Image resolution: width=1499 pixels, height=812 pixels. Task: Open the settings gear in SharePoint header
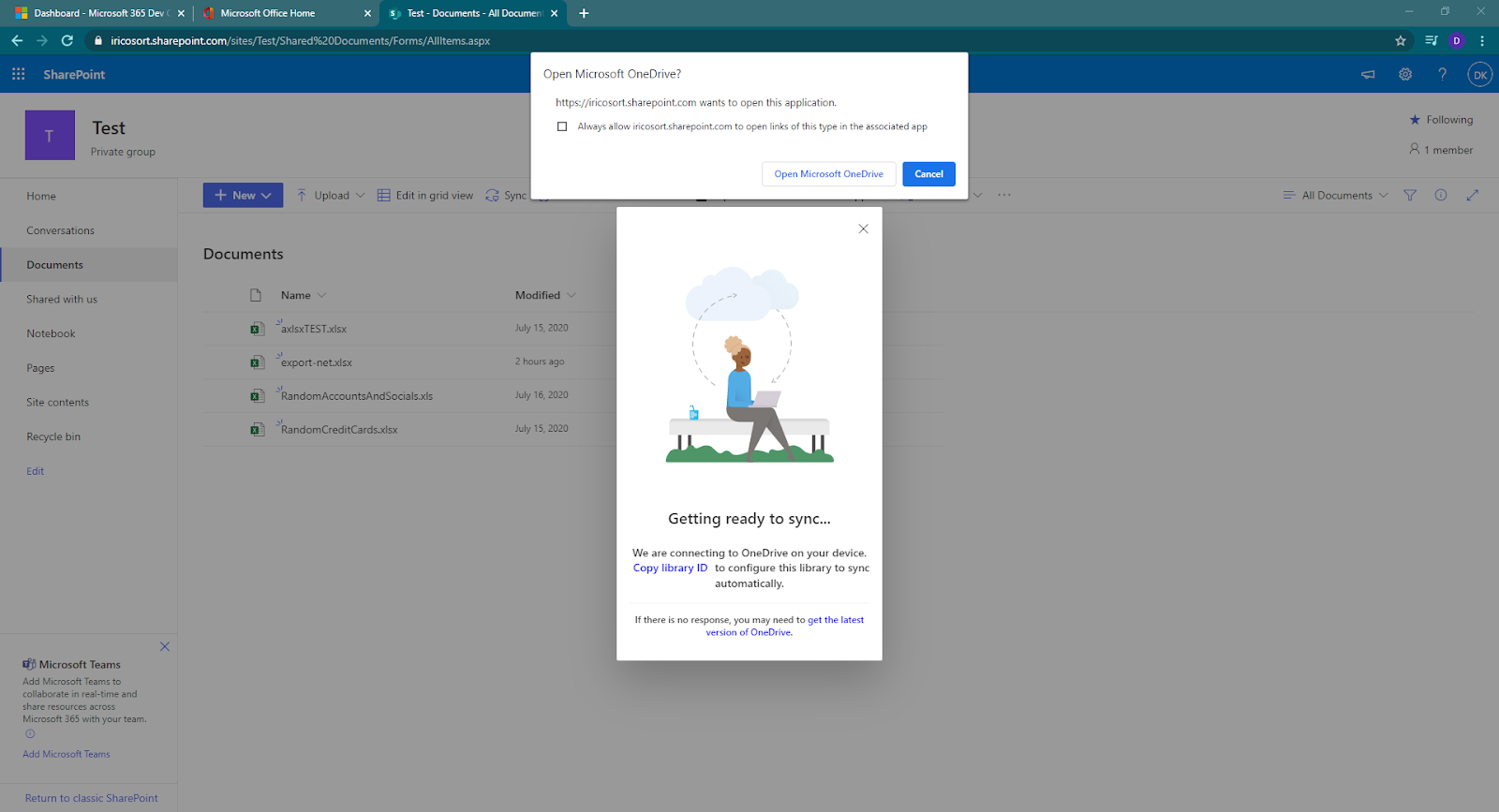[x=1405, y=74]
